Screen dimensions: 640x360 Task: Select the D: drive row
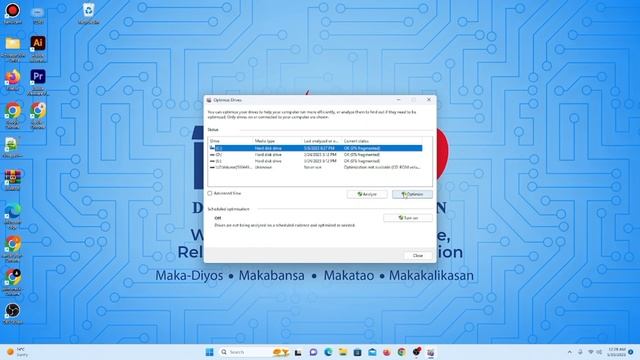(316, 155)
